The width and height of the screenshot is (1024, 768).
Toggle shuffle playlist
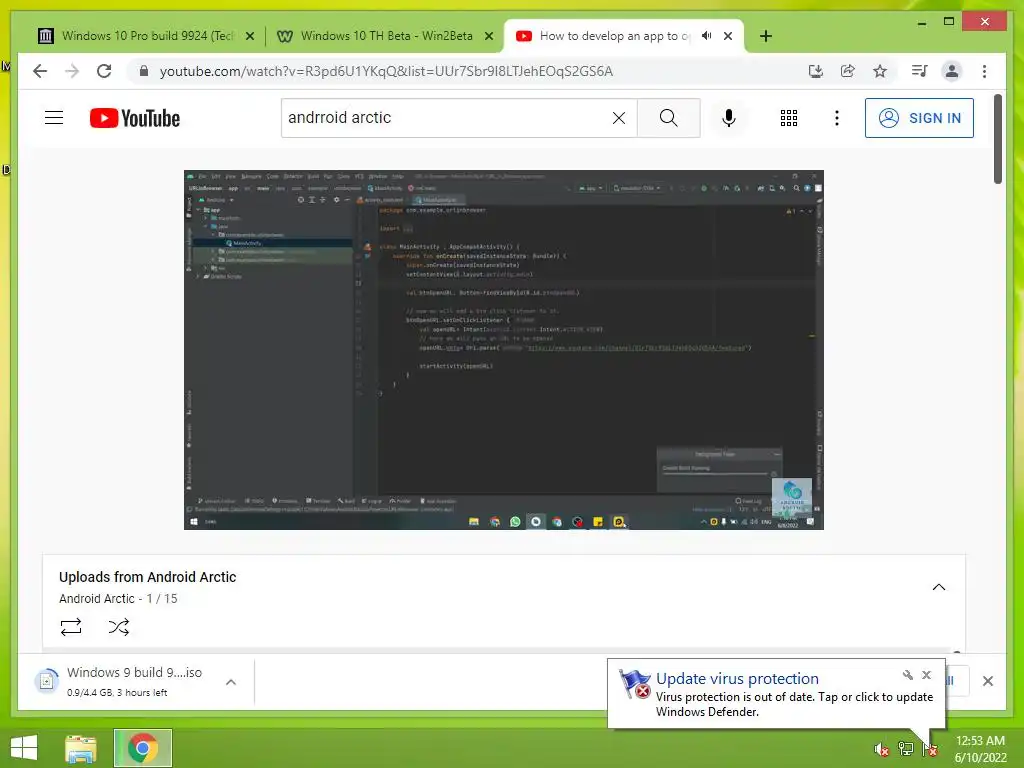118,627
